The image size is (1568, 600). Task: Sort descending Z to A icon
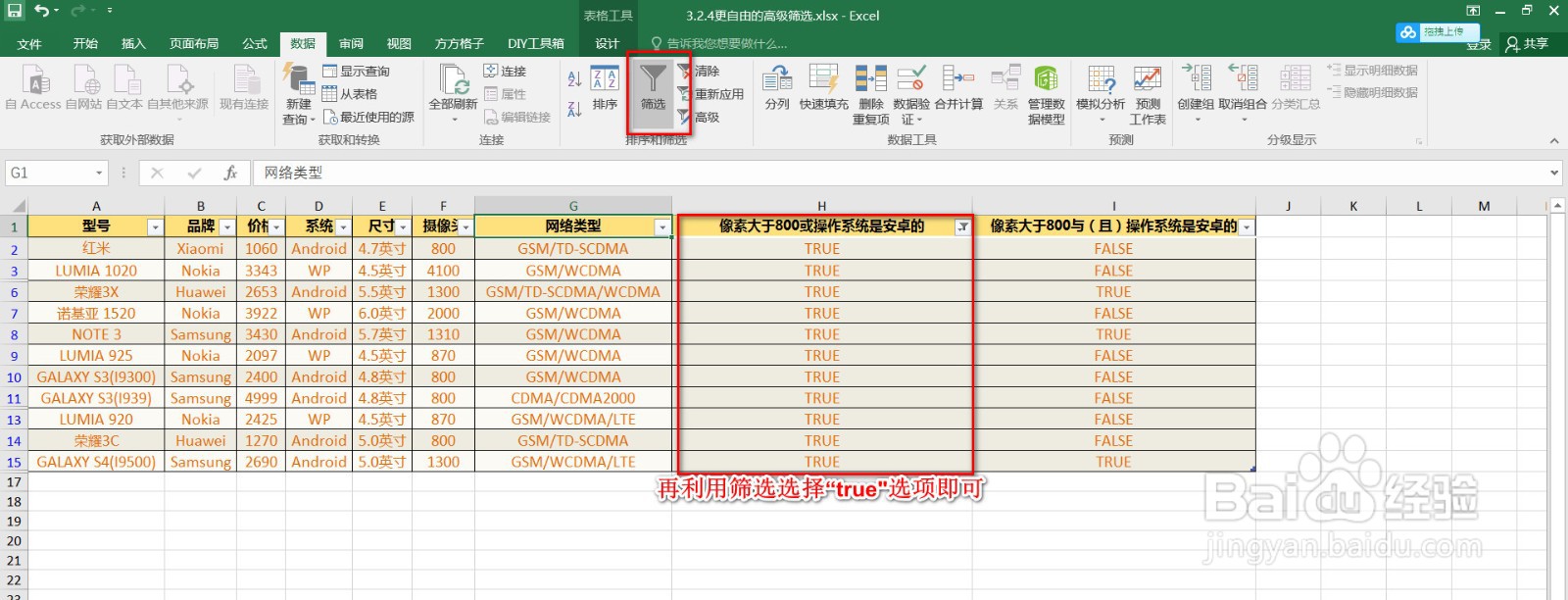tap(574, 108)
